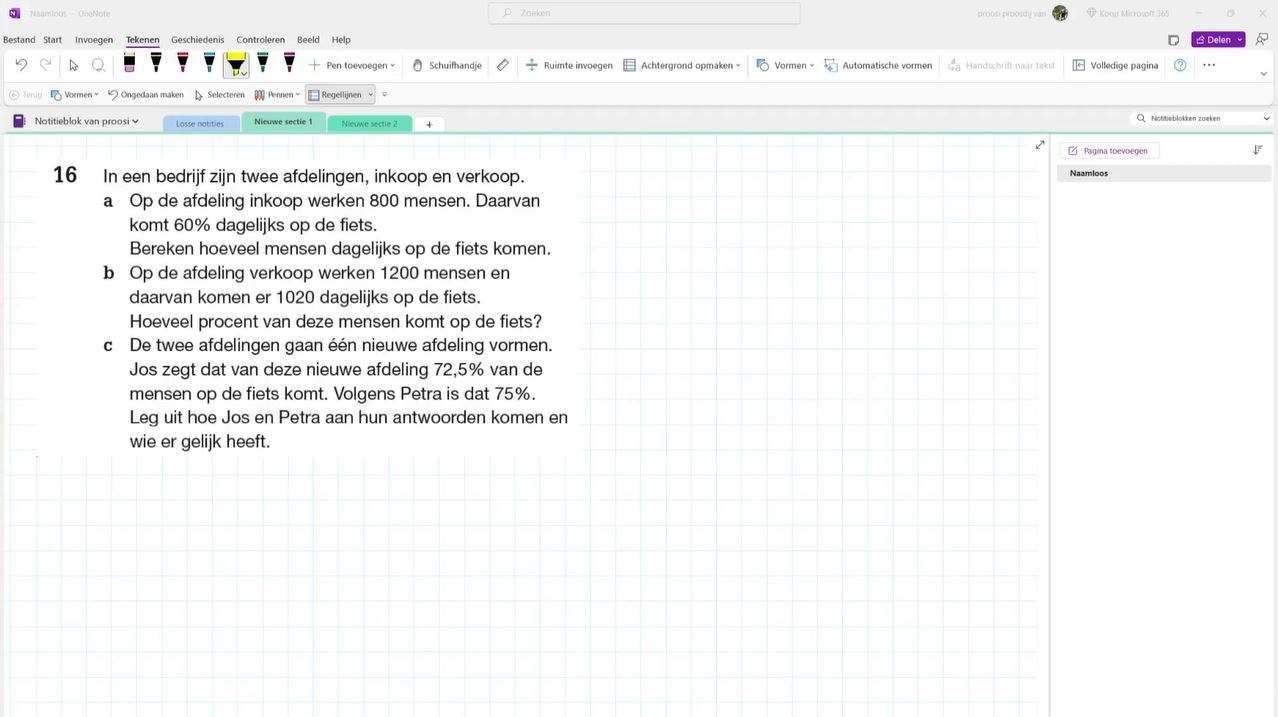This screenshot has height=717, width=1278.
Task: Click the Zoeken search box
Action: click(x=644, y=13)
